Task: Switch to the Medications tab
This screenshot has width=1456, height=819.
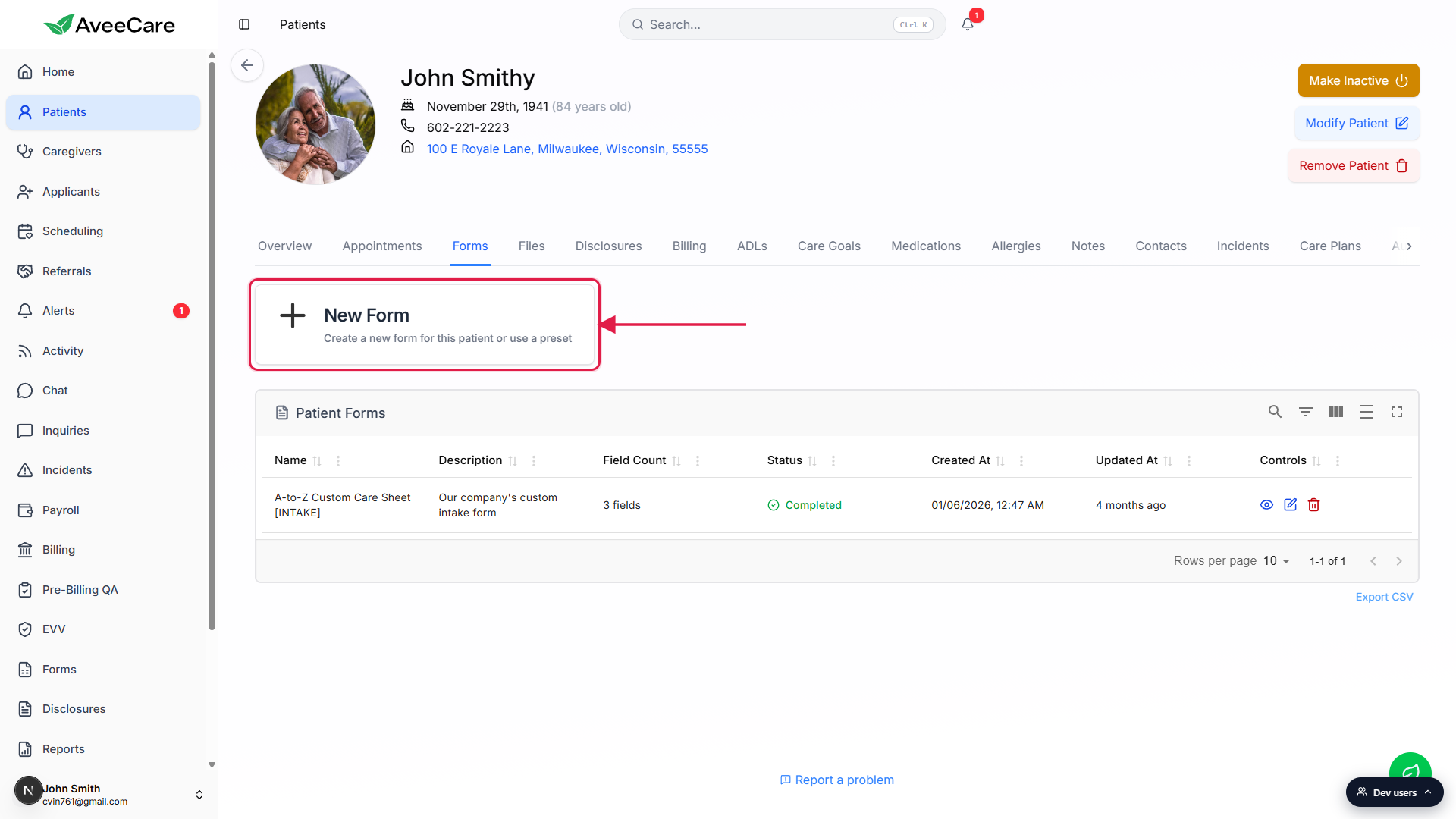Action: [925, 246]
